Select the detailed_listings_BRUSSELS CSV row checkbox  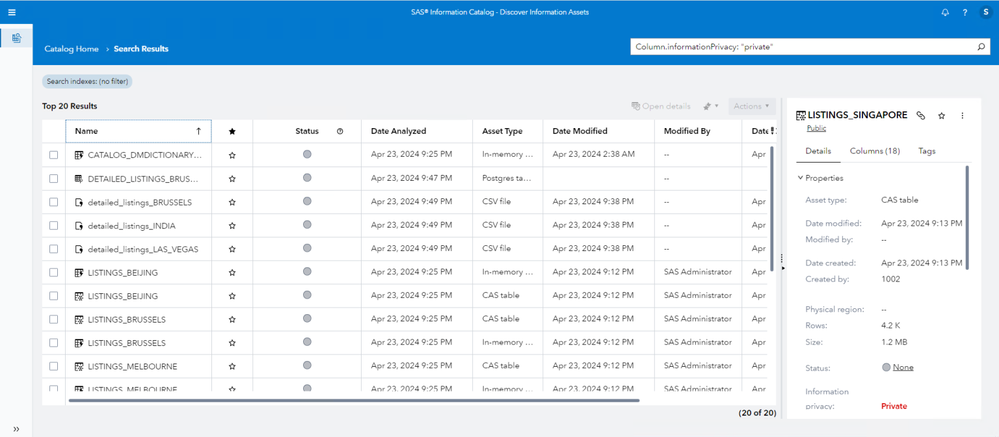pyautogui.click(x=54, y=202)
